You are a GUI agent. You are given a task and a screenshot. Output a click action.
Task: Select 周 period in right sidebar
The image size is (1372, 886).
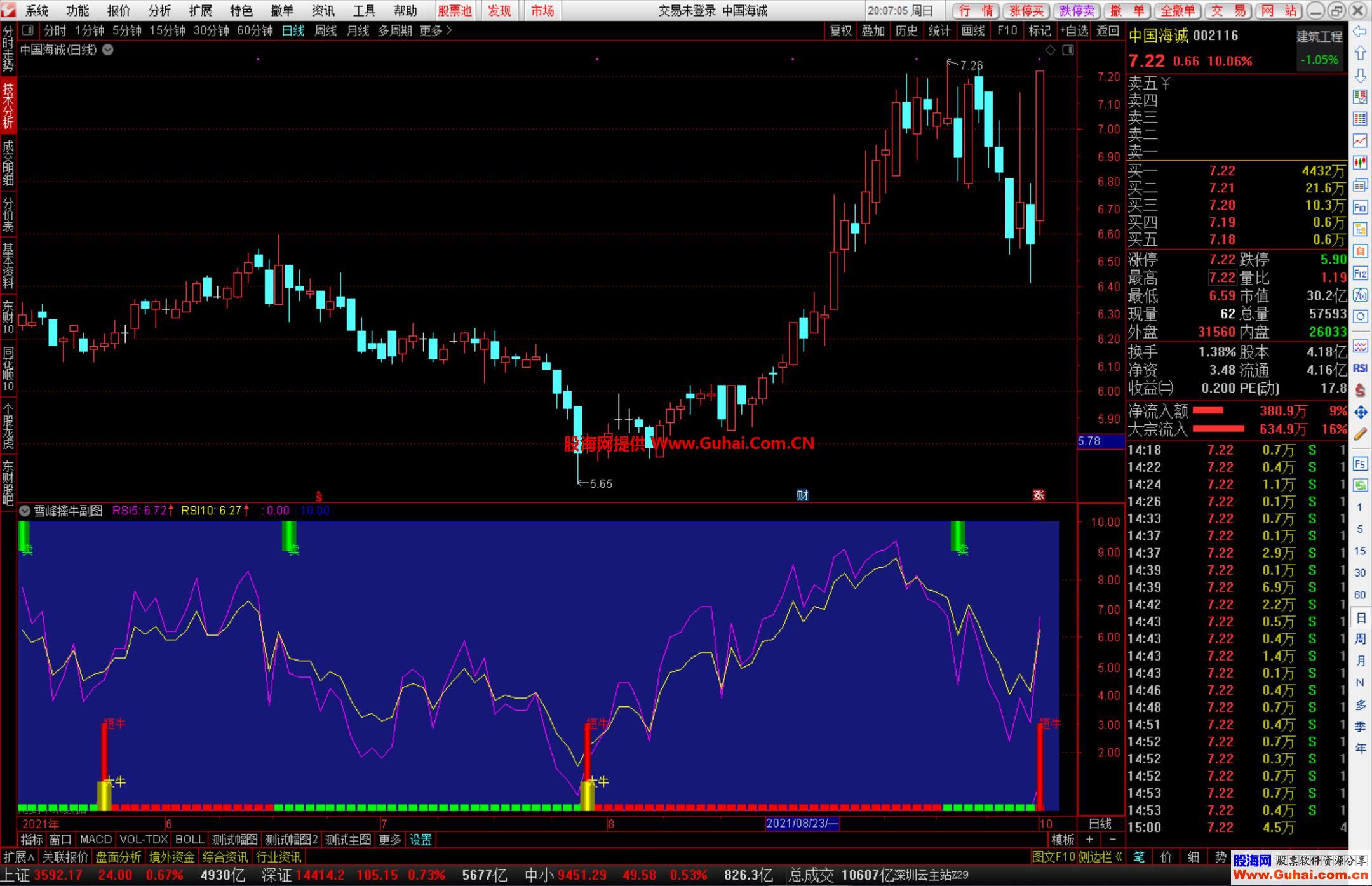pos(1360,639)
